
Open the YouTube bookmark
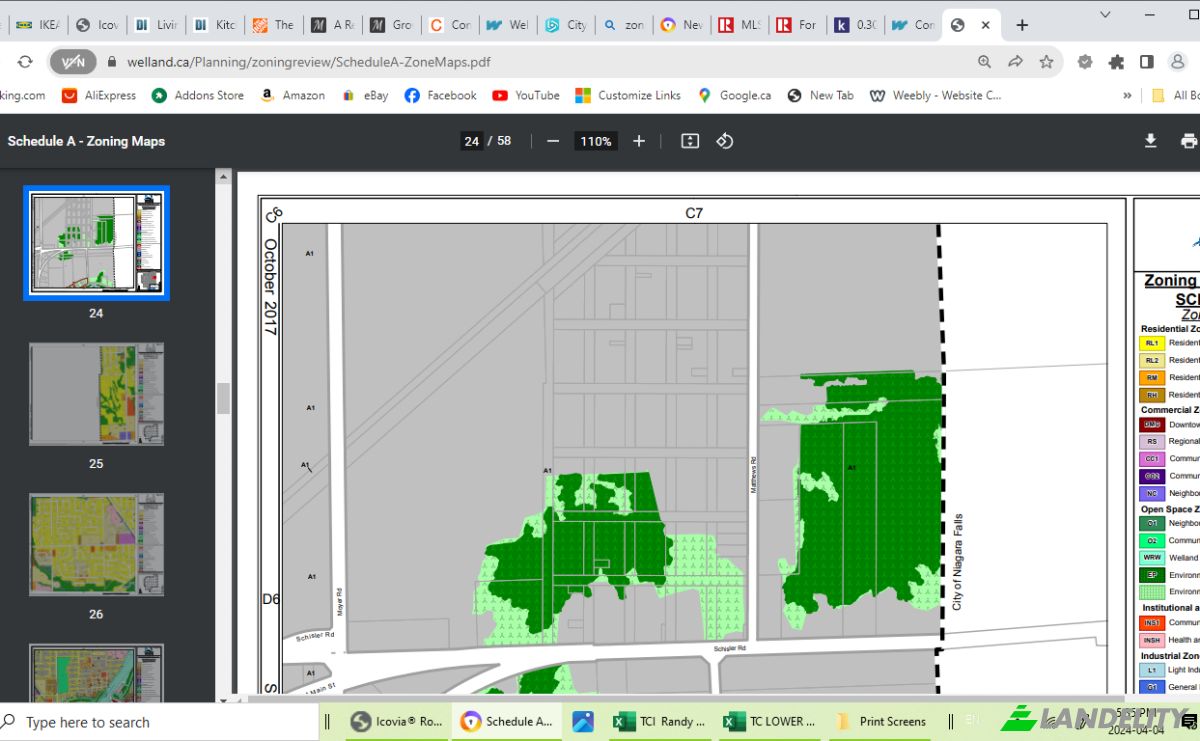click(x=526, y=96)
